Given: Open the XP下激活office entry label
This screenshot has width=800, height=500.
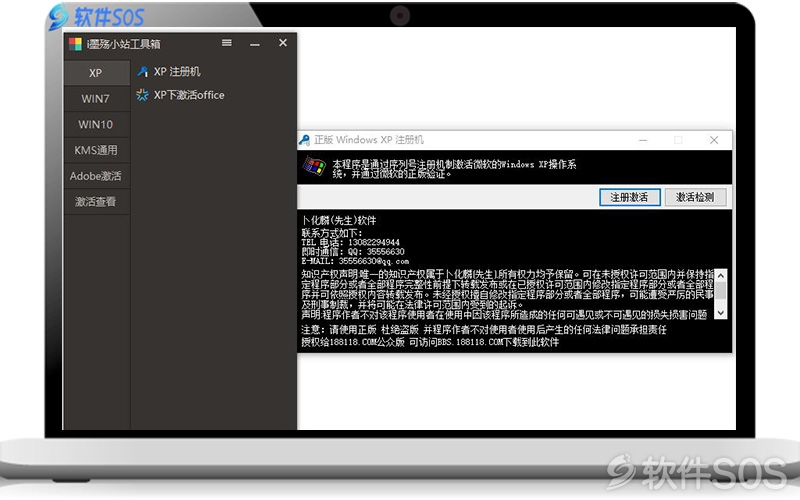Looking at the screenshot, I should tap(189, 95).
